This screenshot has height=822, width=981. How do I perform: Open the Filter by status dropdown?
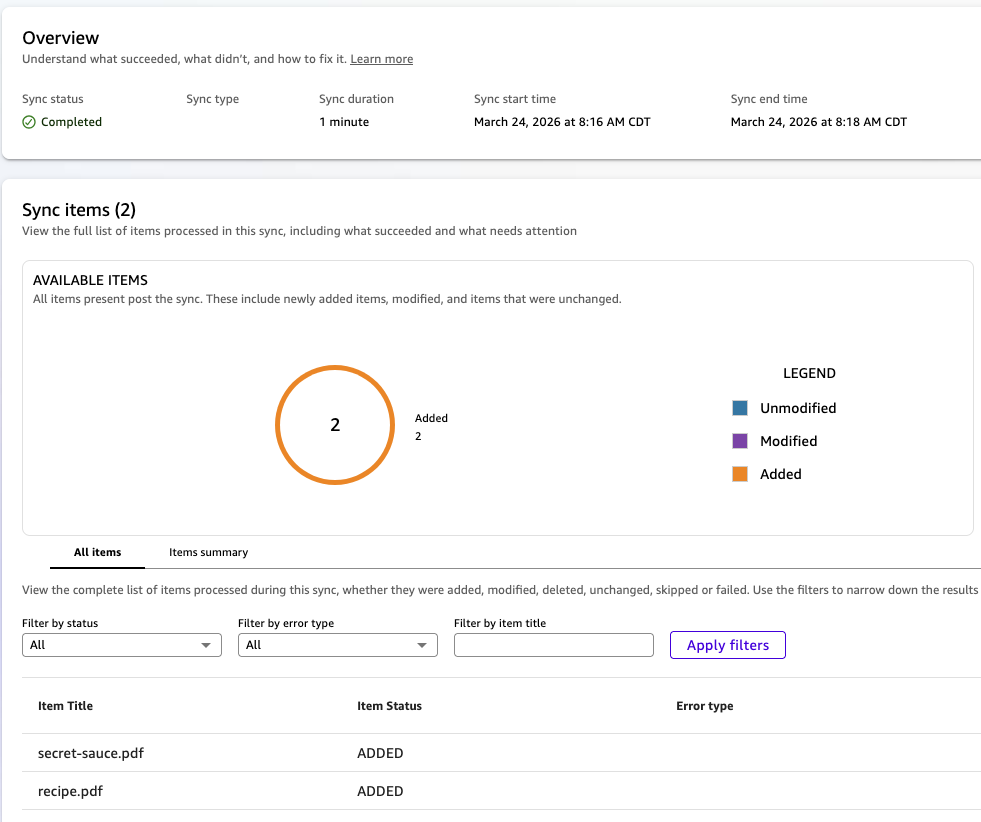[122, 645]
